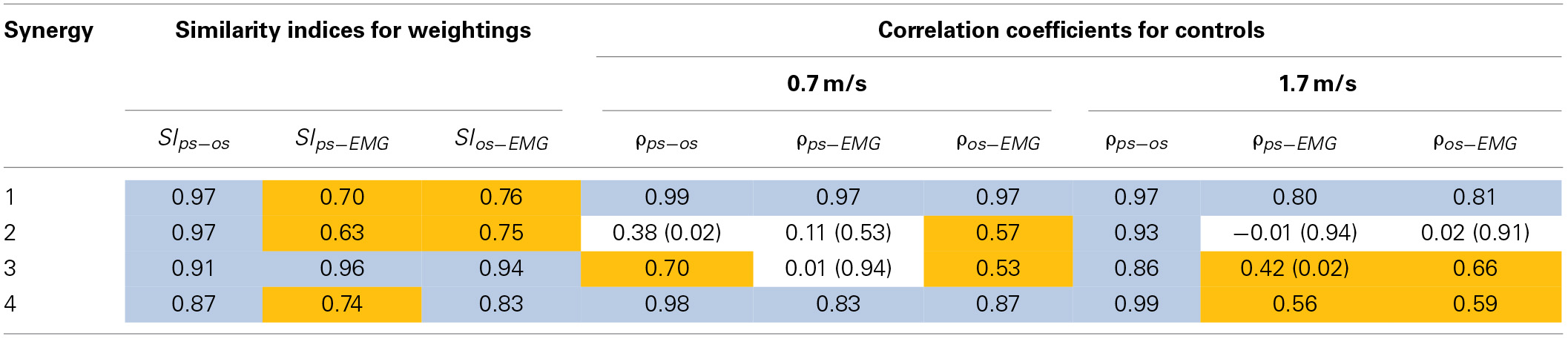Select the Similarity indices for weightings header
This screenshot has height=339, width=1568.
tap(353, 30)
